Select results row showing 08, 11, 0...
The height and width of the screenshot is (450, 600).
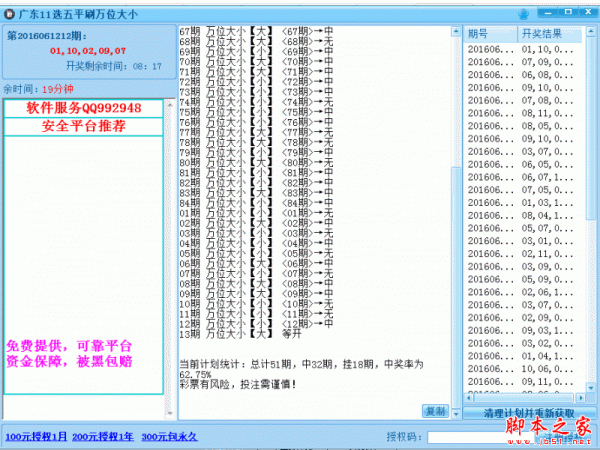coord(524,113)
